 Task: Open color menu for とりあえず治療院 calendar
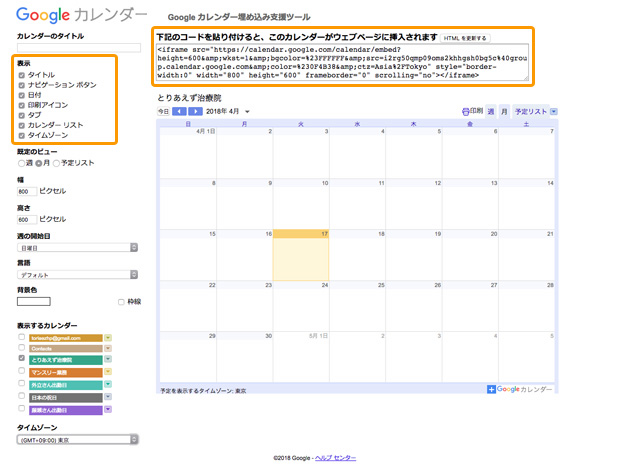108,359
